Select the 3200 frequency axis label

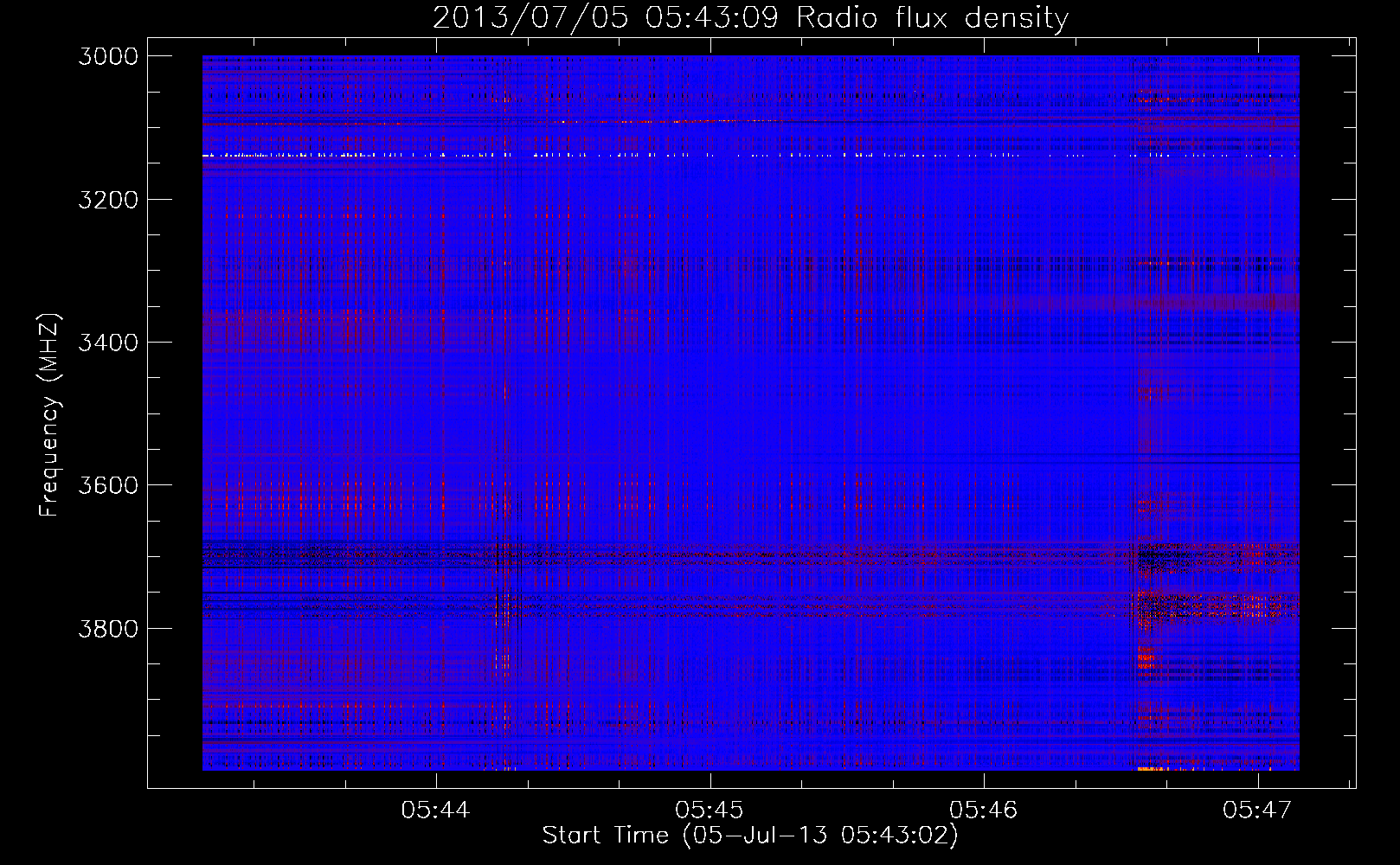click(x=108, y=200)
